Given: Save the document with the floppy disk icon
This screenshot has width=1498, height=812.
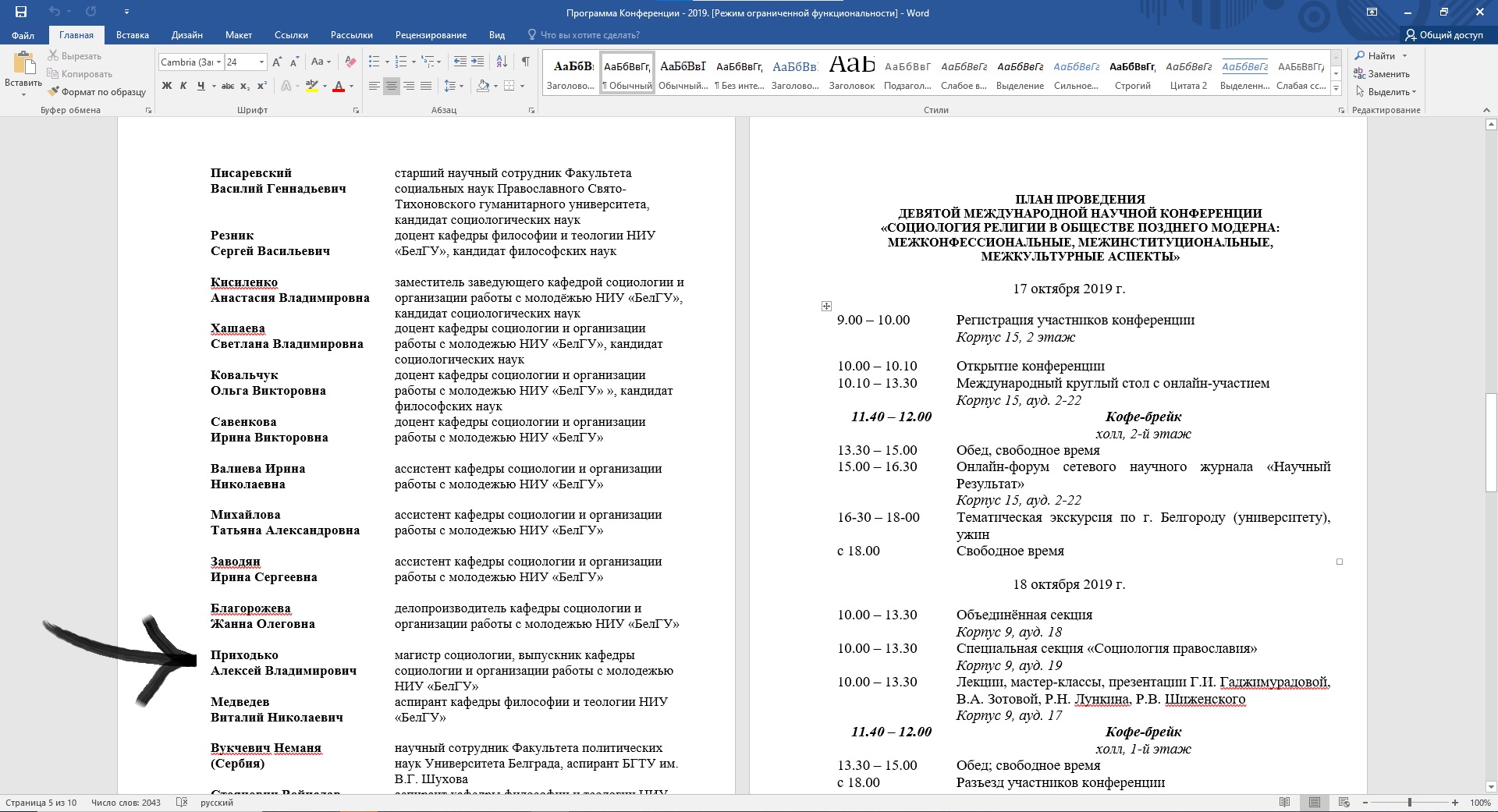Looking at the screenshot, I should pos(21,12).
